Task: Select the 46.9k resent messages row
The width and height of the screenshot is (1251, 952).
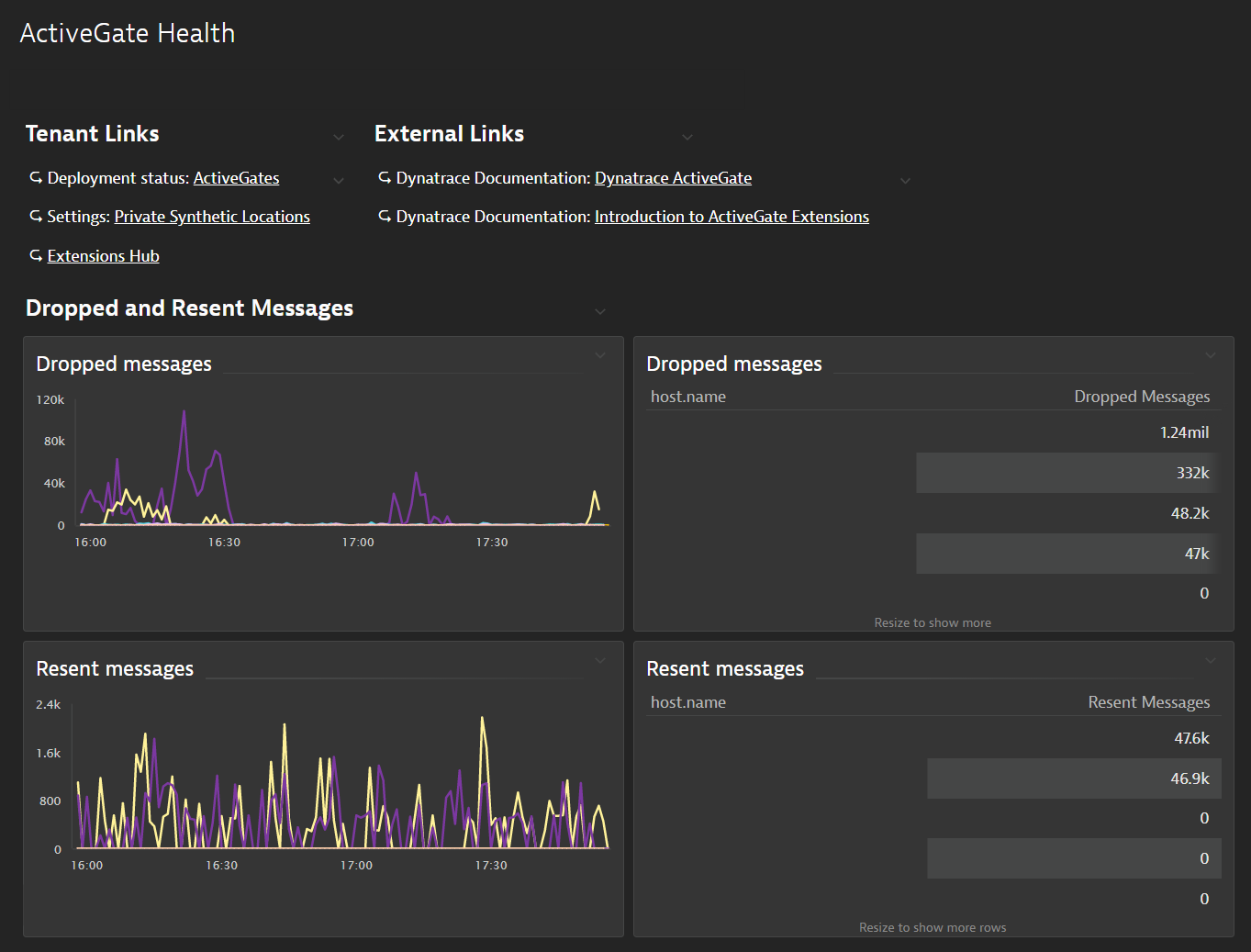Action: pyautogui.click(x=933, y=778)
